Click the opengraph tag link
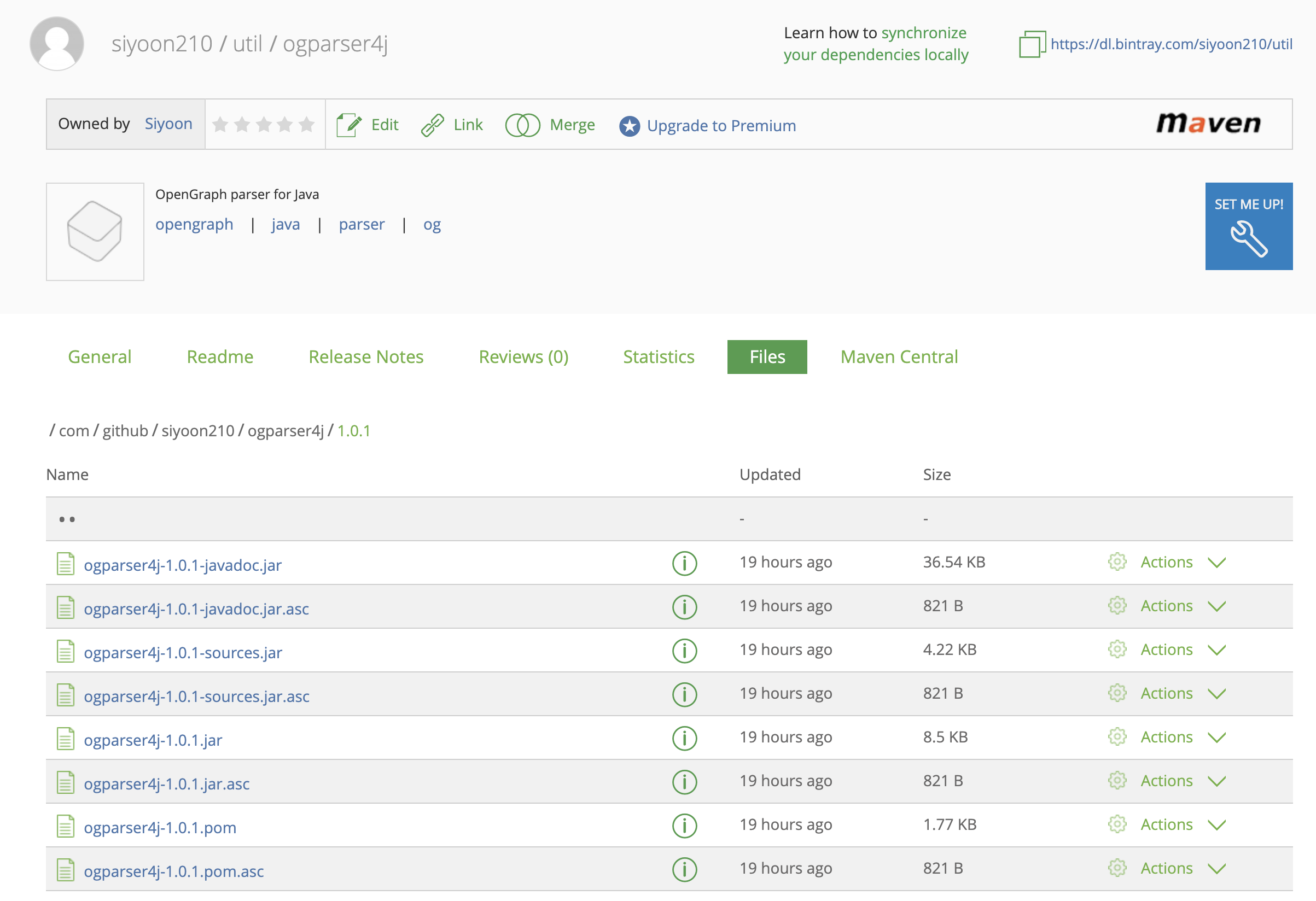The image size is (1316, 901). 194,224
